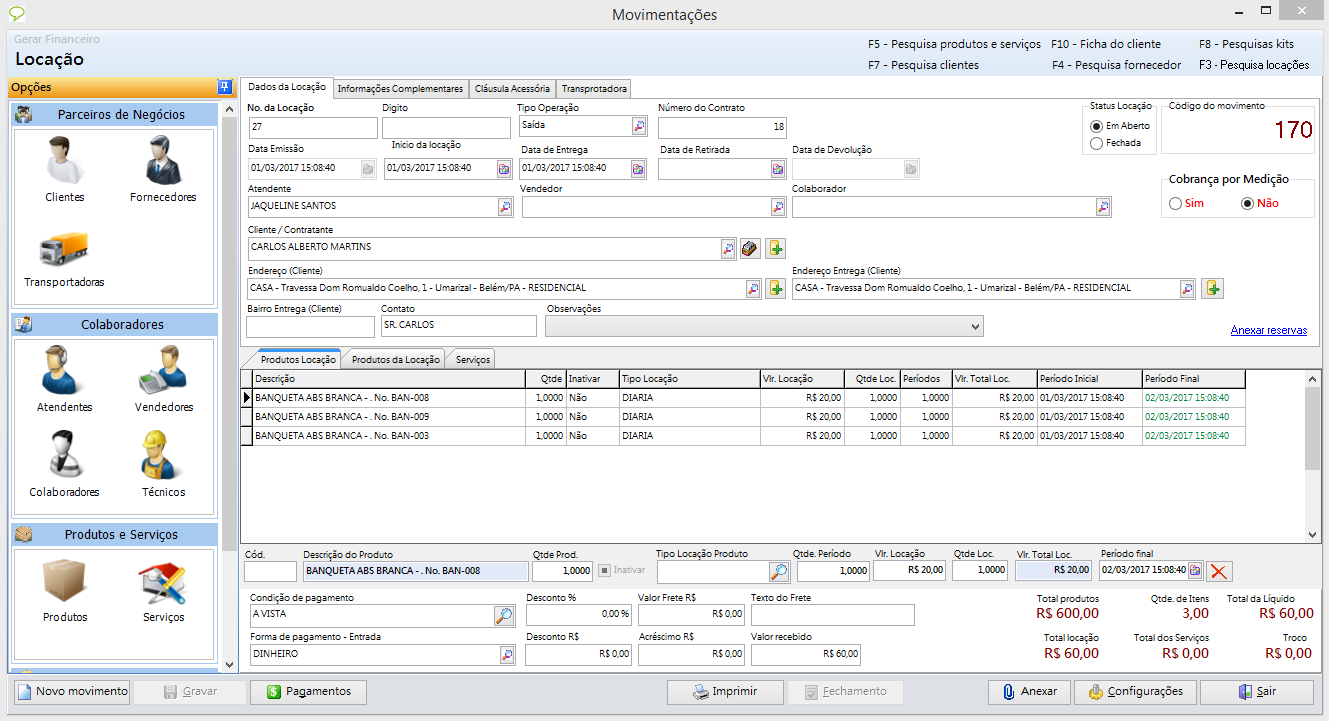Open lookup for Condição de pagamento
1329x721 pixels.
pyautogui.click(x=504, y=616)
